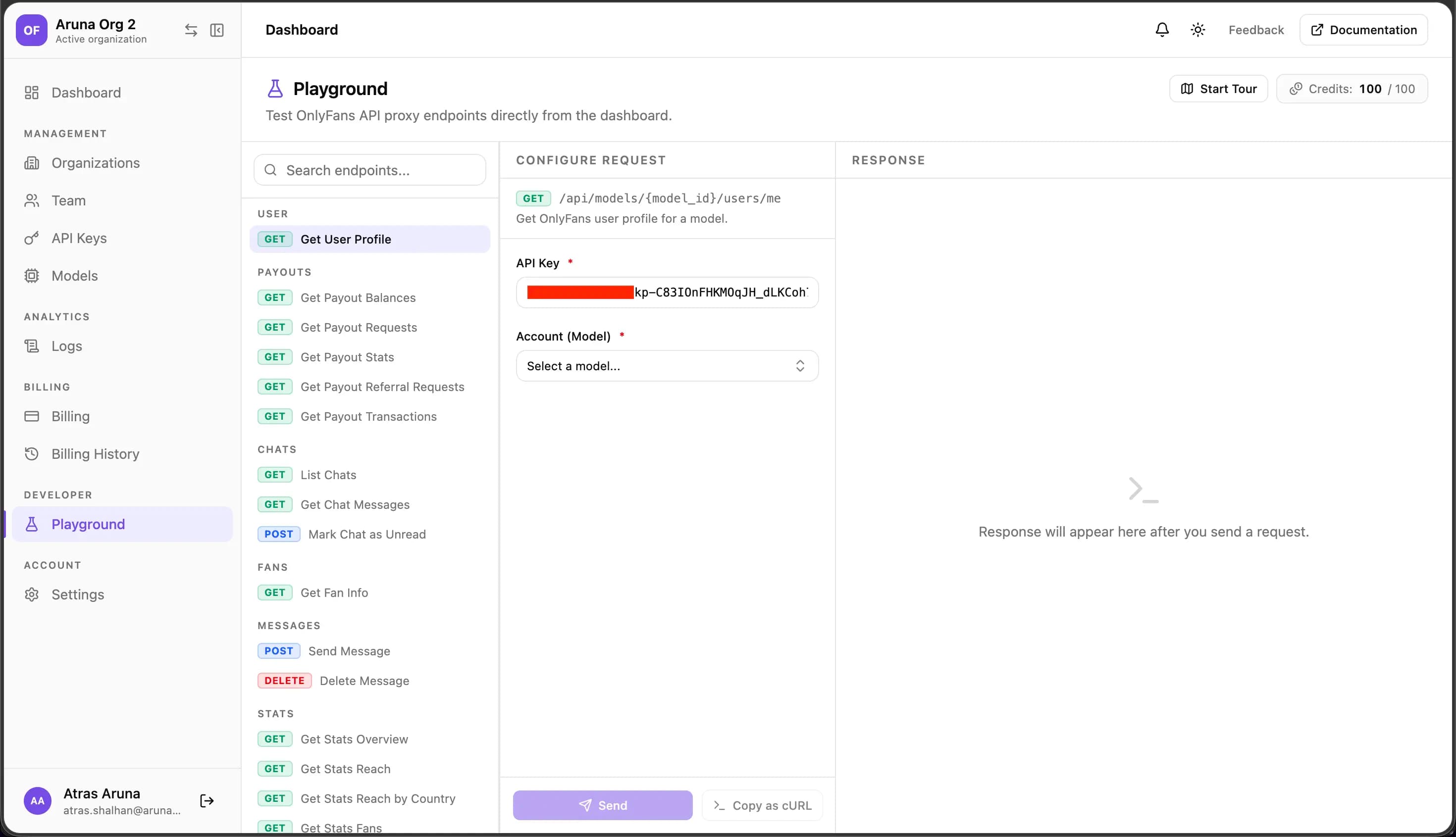This screenshot has width=1456, height=837.
Task: Select the Get Payout Requests endpoint
Action: click(370, 328)
